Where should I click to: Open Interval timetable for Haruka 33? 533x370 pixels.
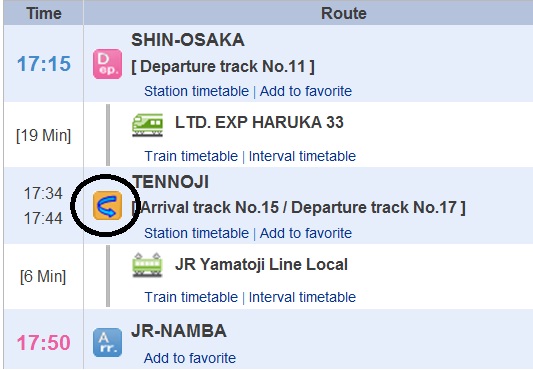[302, 156]
